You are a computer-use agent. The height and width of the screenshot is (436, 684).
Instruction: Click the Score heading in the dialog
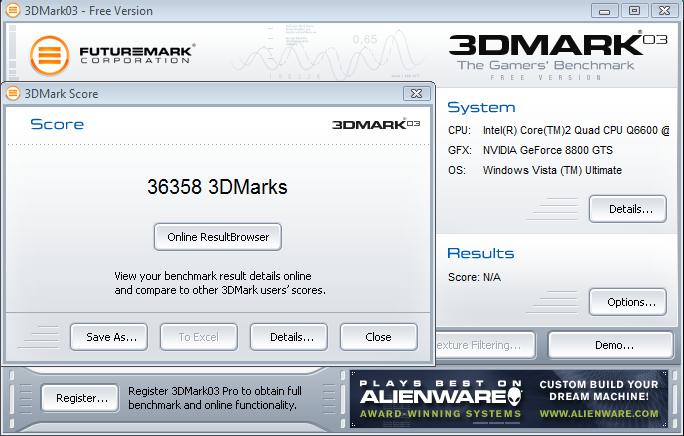tap(57, 124)
